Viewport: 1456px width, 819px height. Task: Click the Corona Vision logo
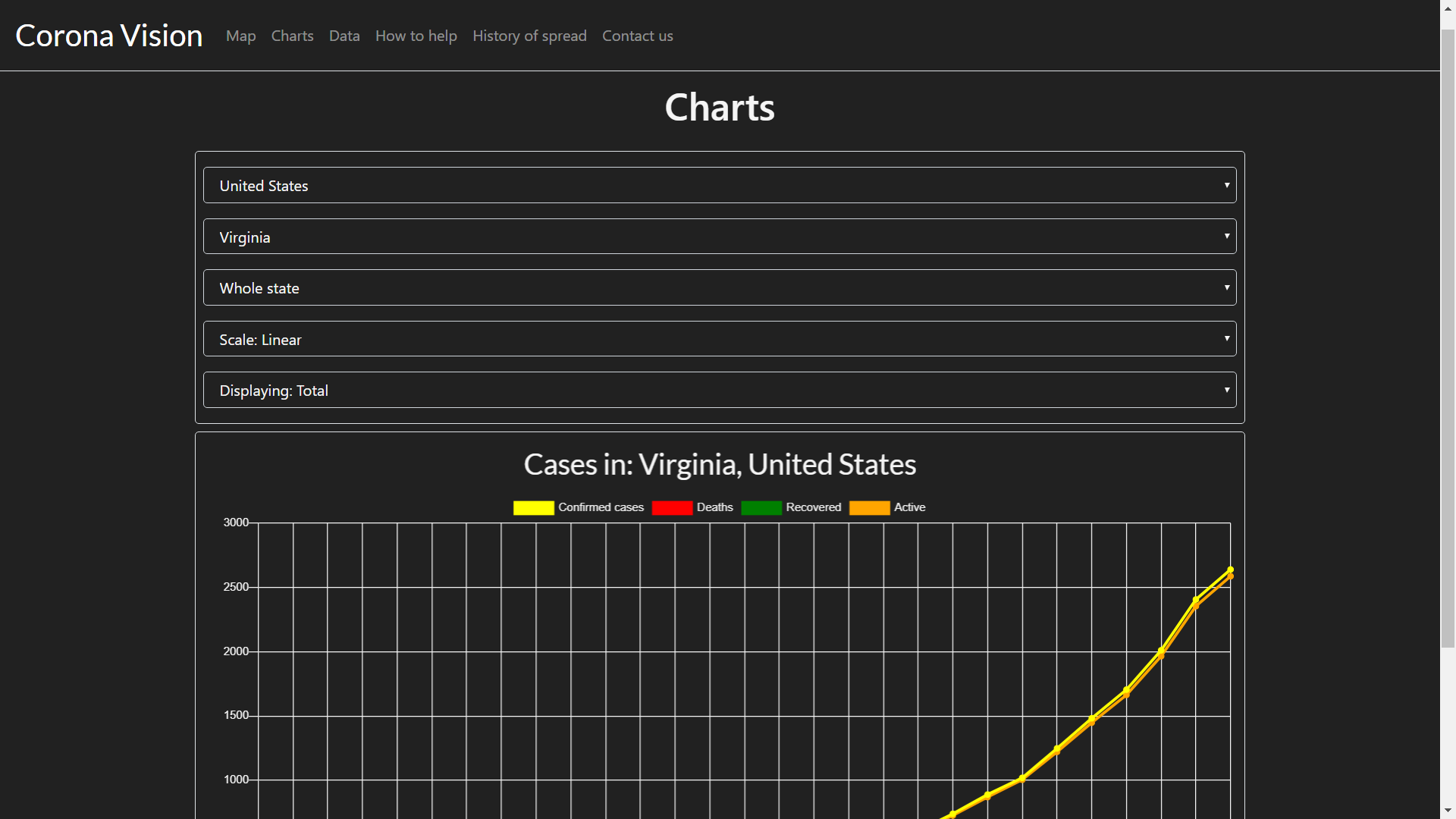click(x=108, y=36)
